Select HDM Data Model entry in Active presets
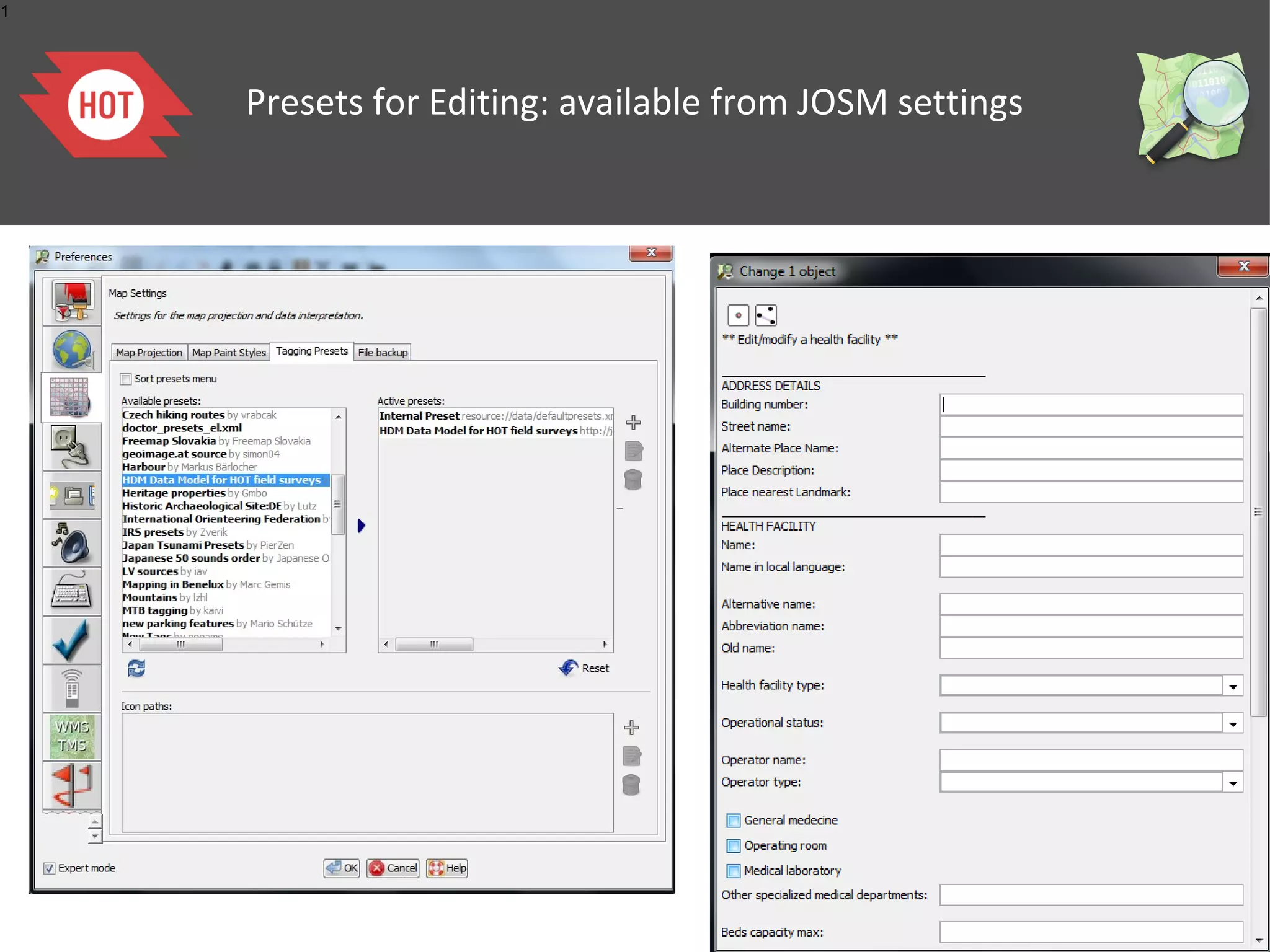This screenshot has height=952, width=1270. pos(495,431)
